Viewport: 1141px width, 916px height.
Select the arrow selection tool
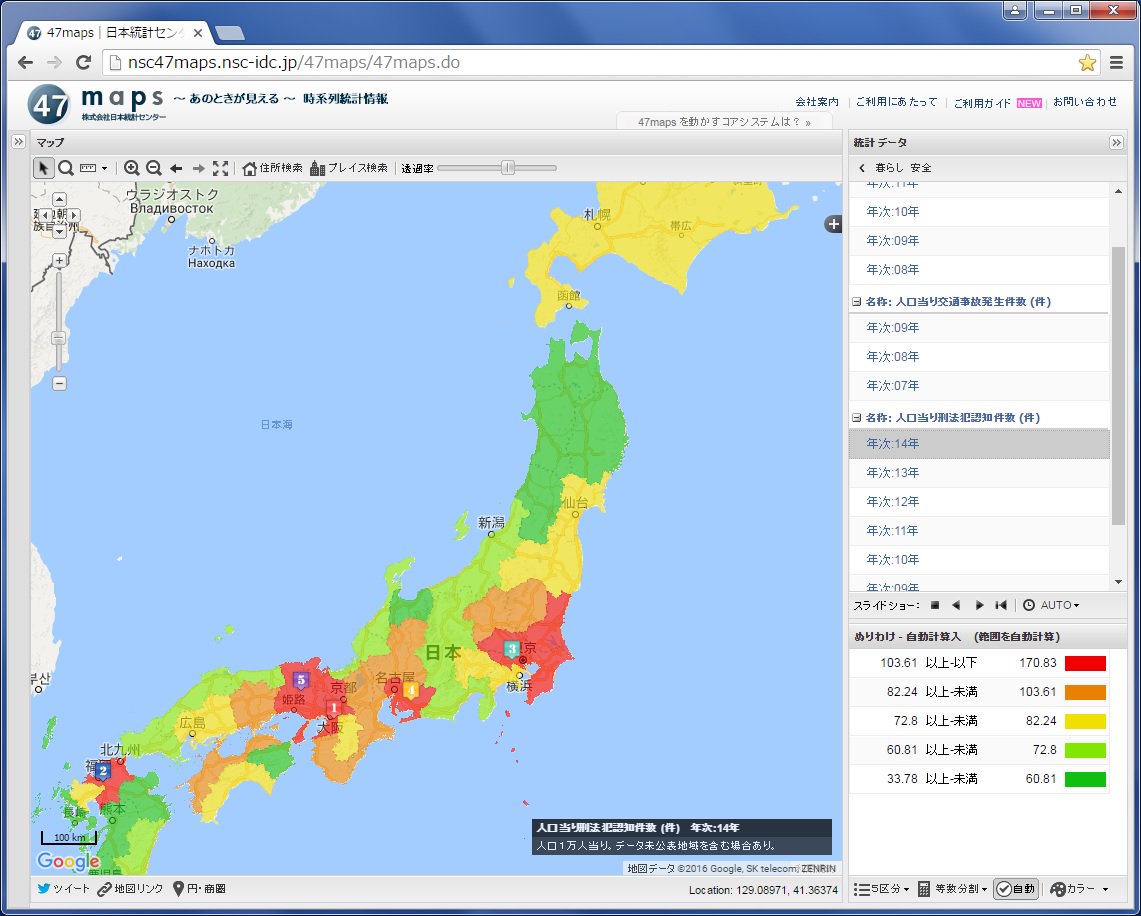point(43,167)
